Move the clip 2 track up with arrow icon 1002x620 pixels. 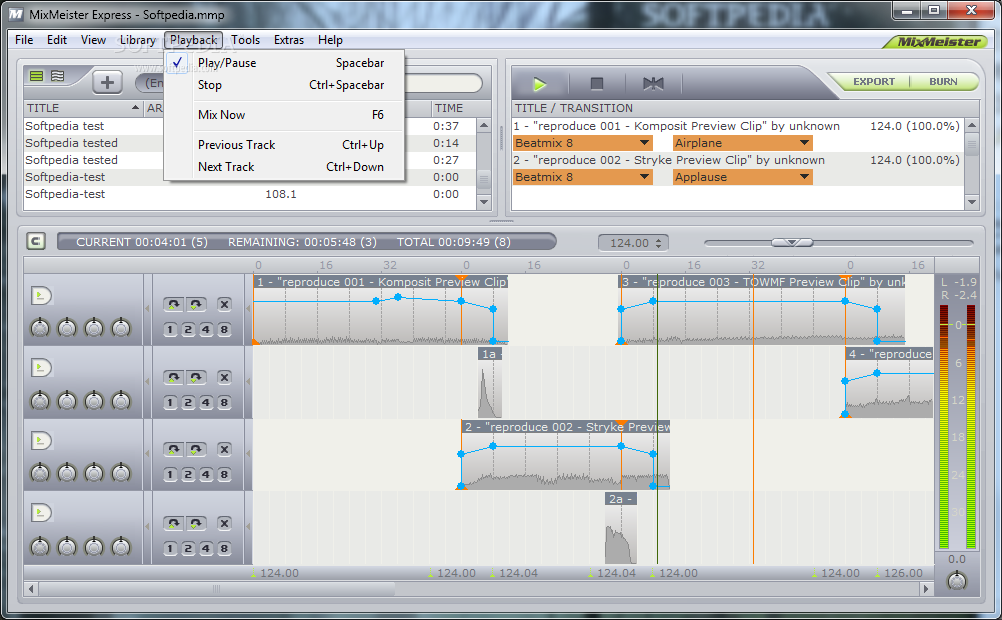coord(173,449)
